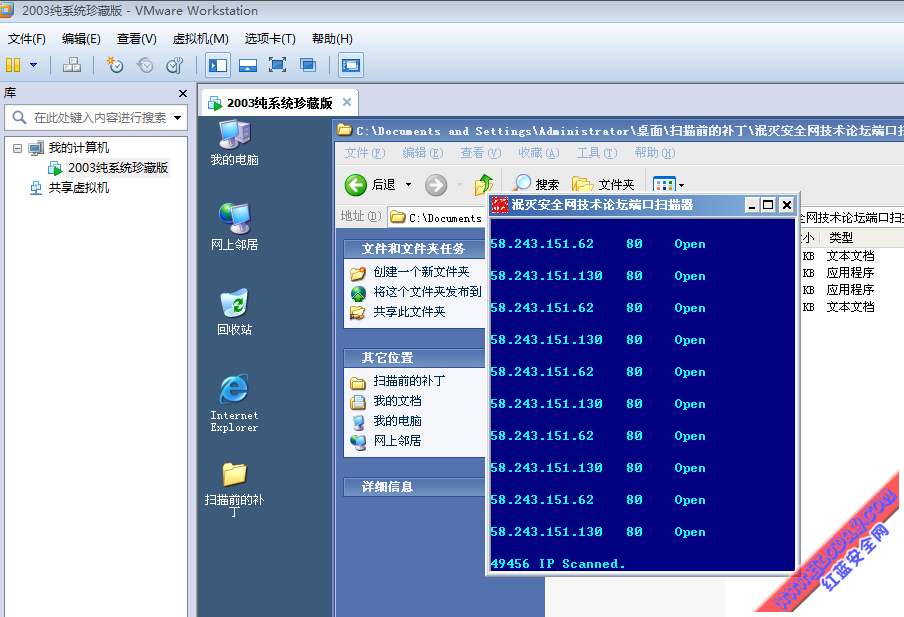Select the 回收站 recycle bin icon

tap(234, 312)
